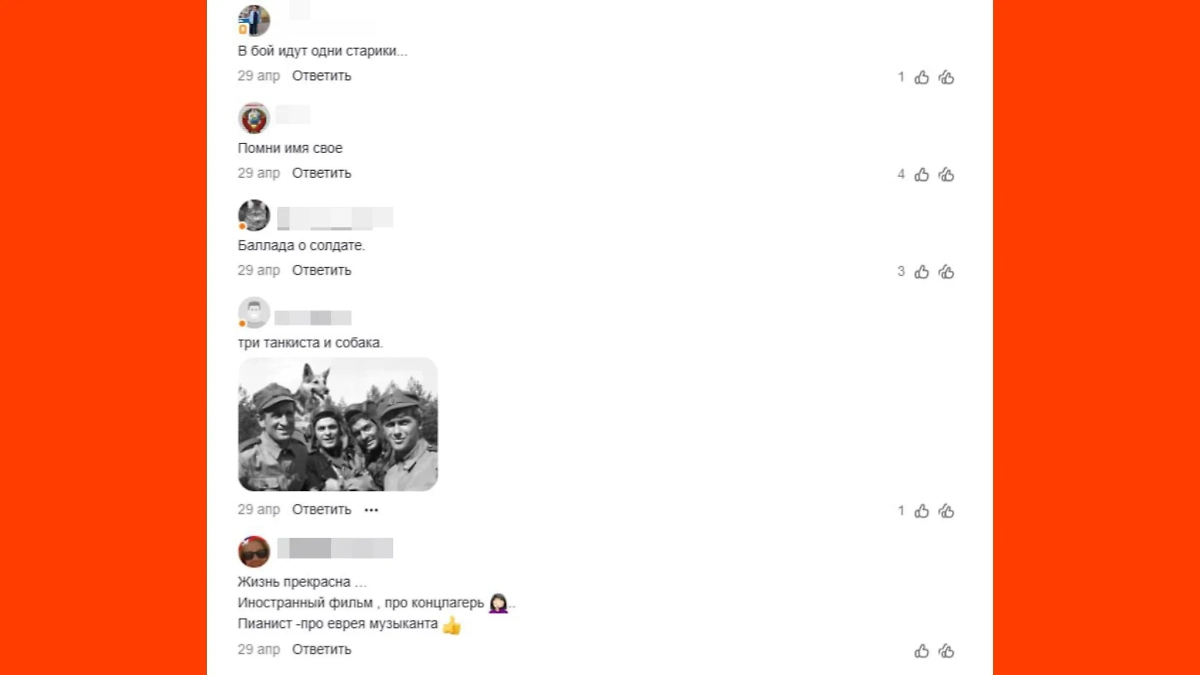Like the 'Жизнь прекрасна' comment
Viewport: 1200px width, 675px height.
click(922, 651)
